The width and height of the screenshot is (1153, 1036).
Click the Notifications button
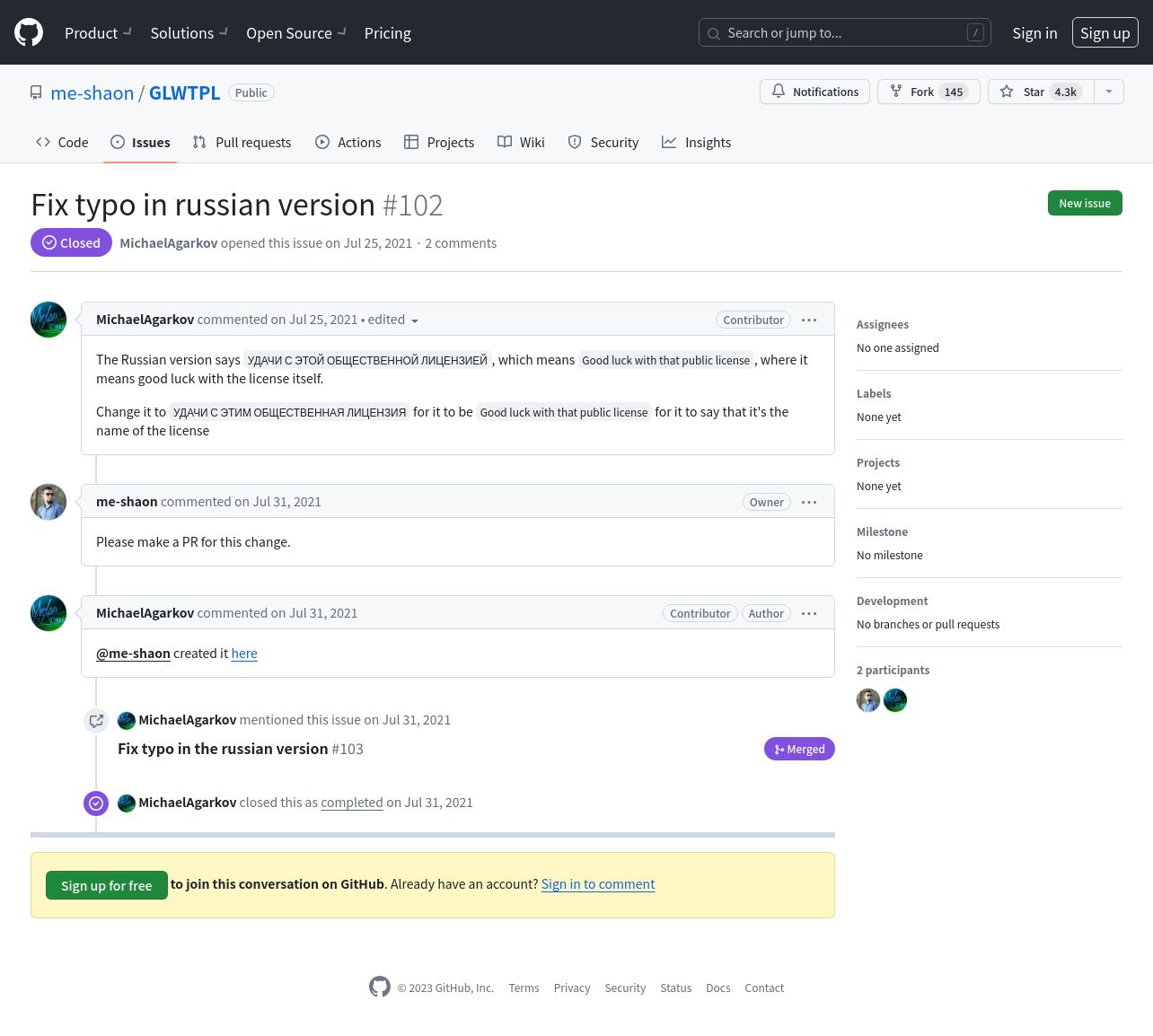pyautogui.click(x=814, y=92)
